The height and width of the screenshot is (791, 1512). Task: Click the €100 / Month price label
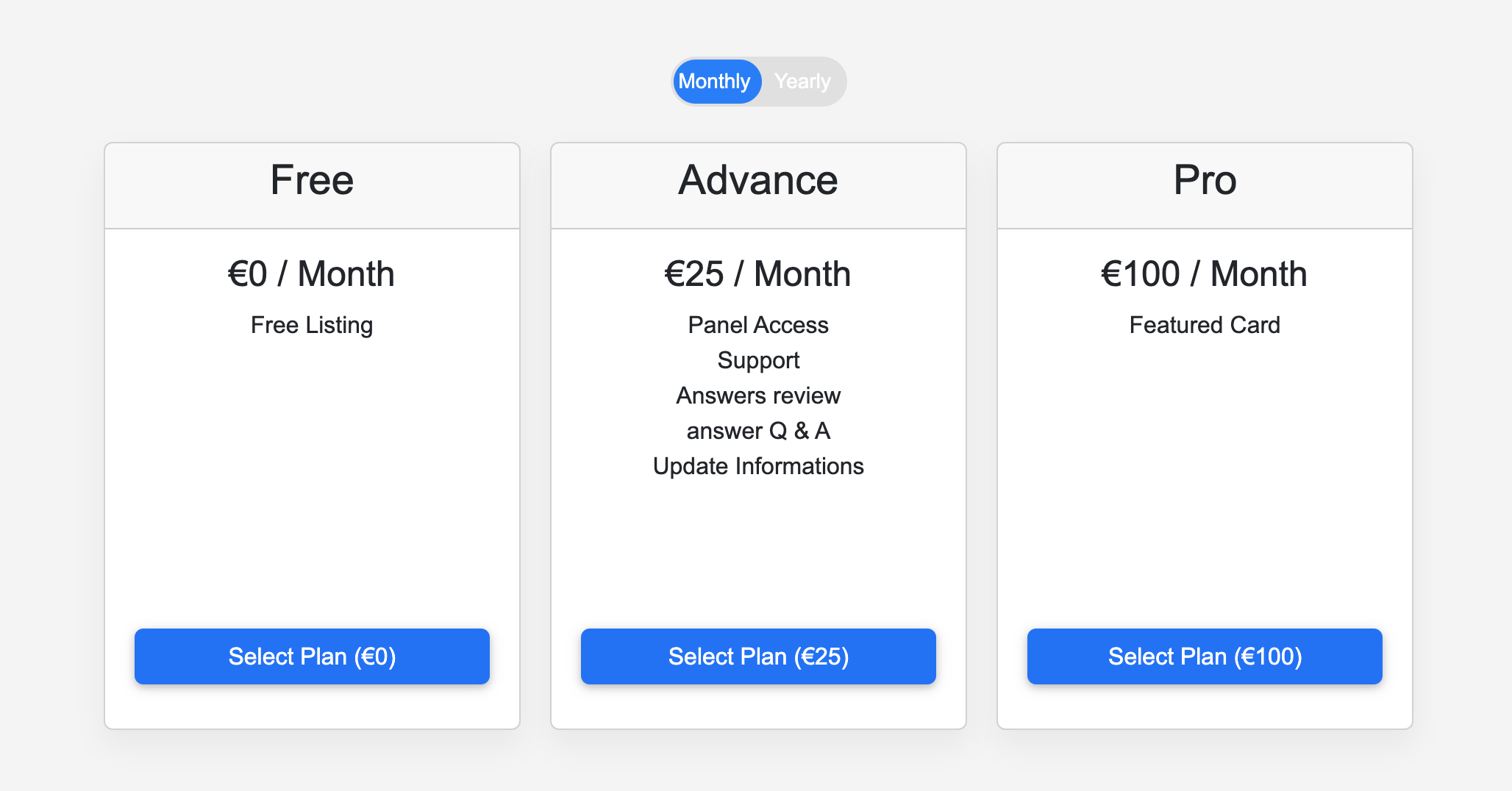[1205, 274]
